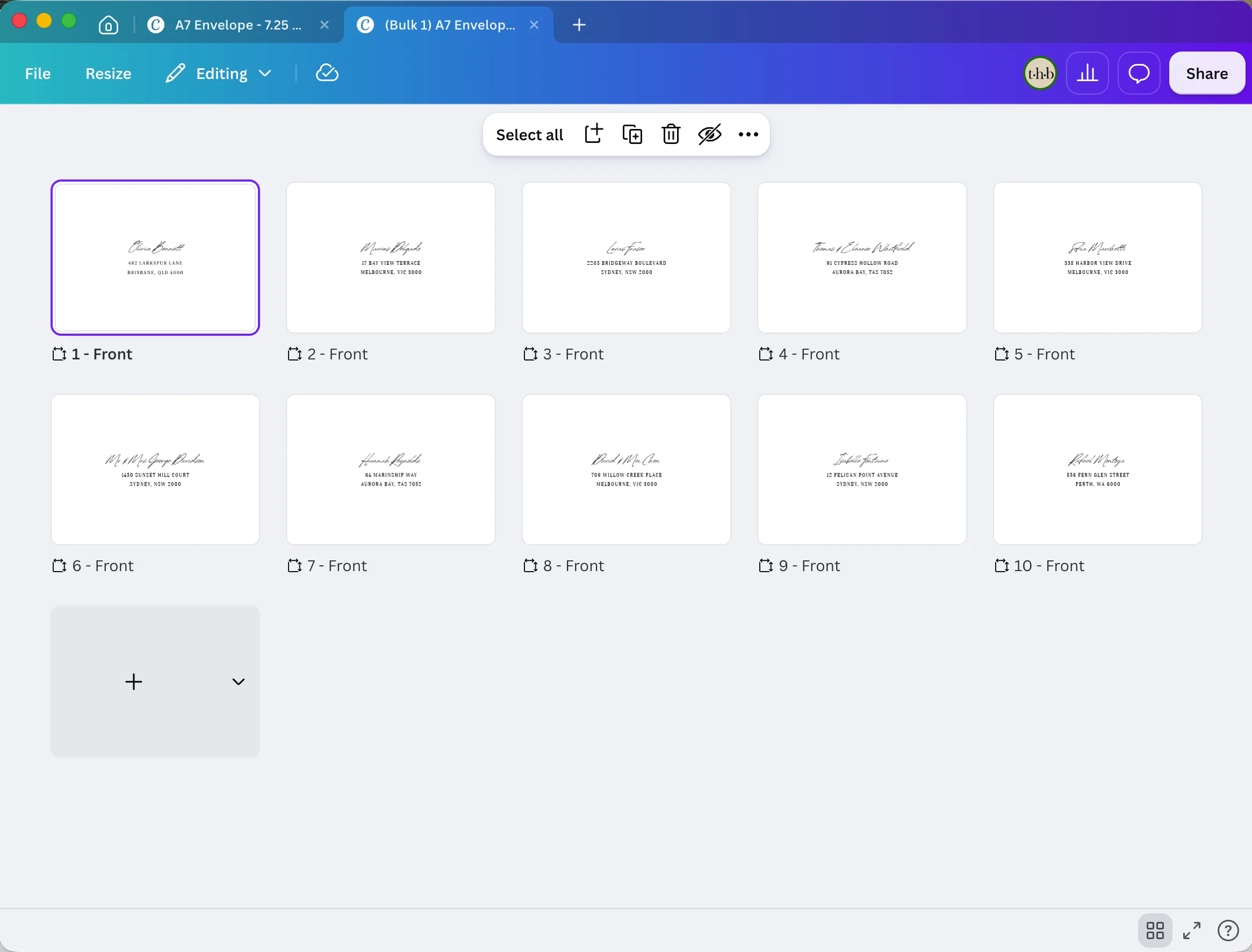The image size is (1252, 952).
Task: Select page 8 Willow Creek Place thumbnail
Action: pos(627,470)
